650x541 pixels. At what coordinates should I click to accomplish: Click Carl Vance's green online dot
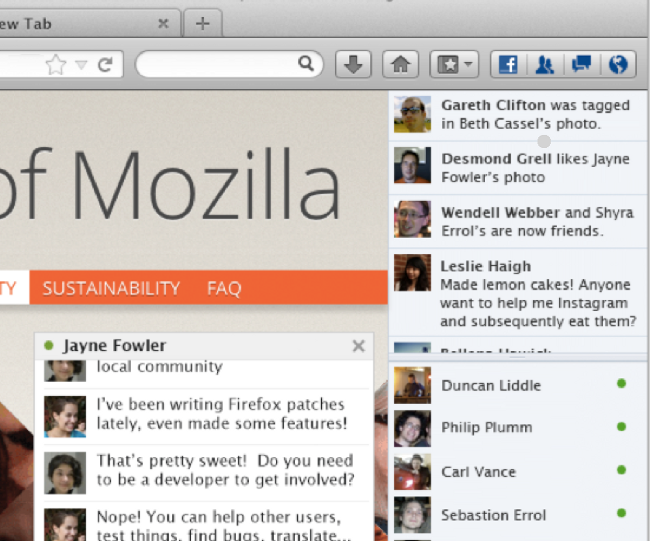click(621, 470)
